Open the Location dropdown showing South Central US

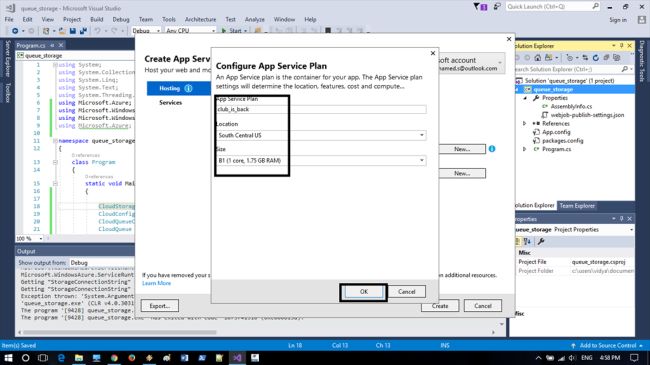tap(321, 135)
